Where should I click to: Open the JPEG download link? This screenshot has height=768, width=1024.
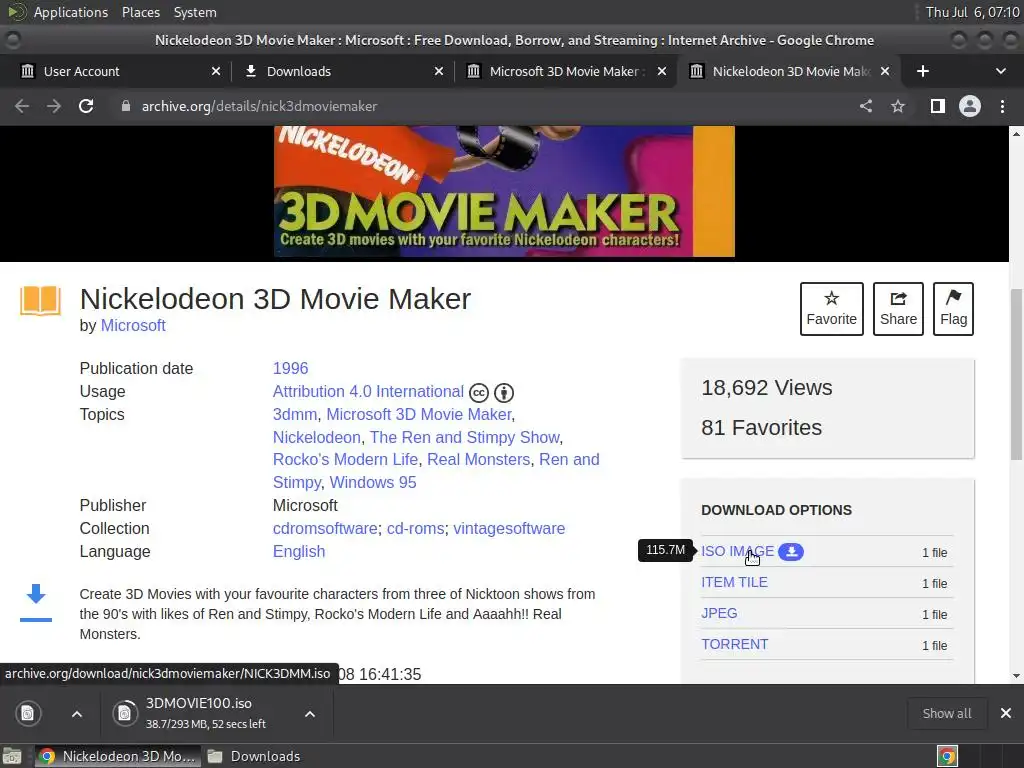click(719, 613)
